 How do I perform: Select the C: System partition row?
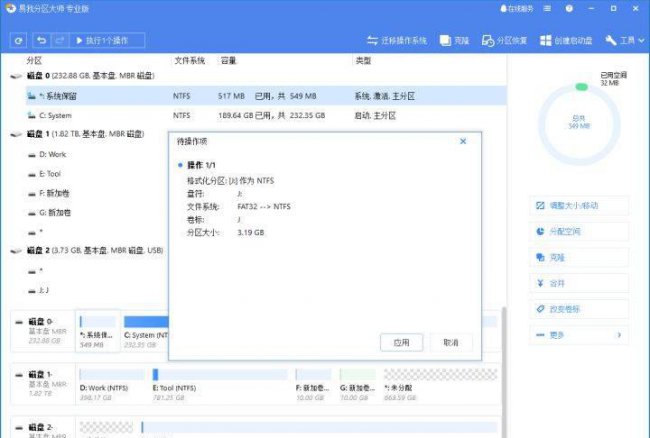(x=266, y=115)
